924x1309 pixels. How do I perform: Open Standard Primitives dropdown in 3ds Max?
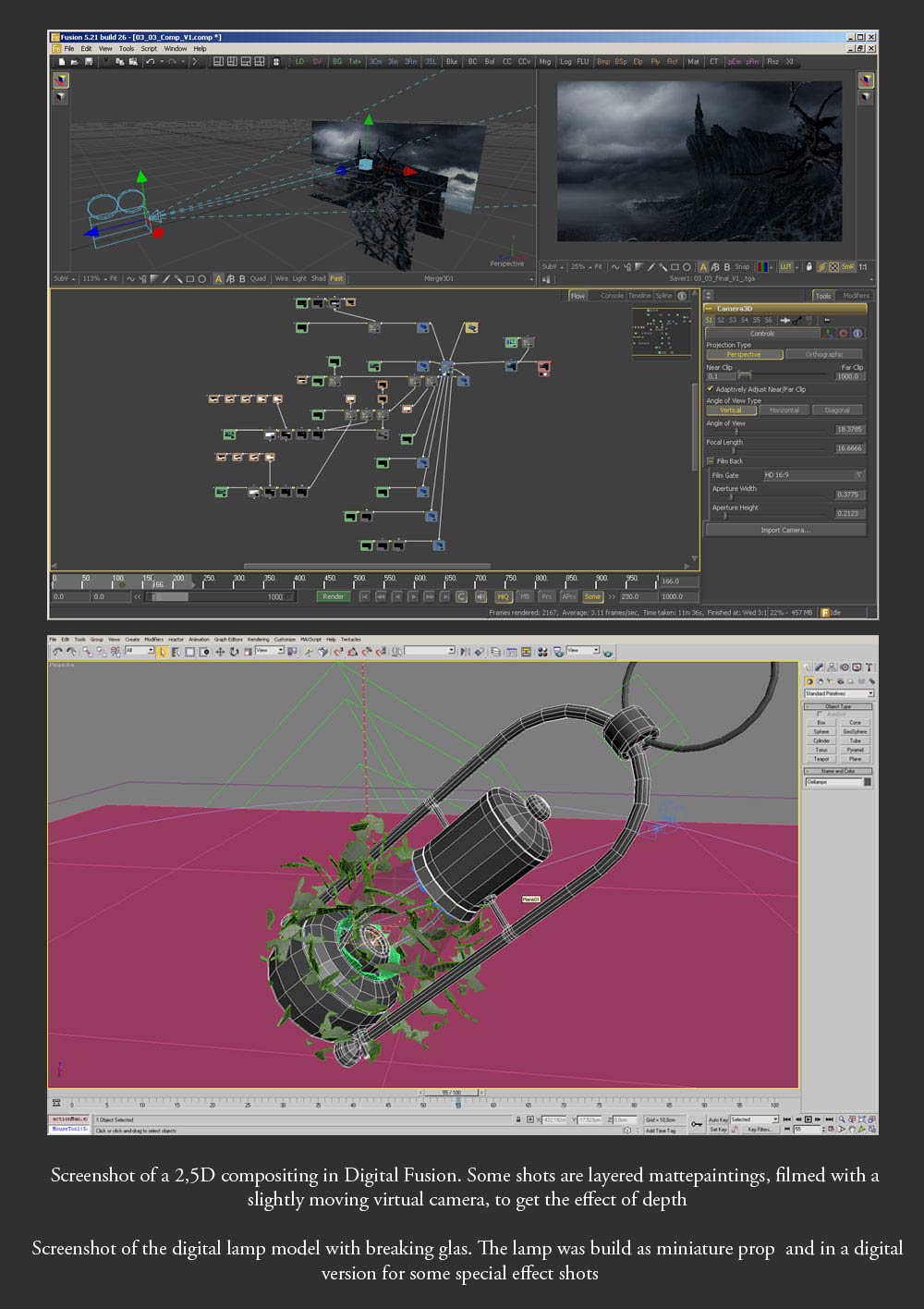[838, 693]
